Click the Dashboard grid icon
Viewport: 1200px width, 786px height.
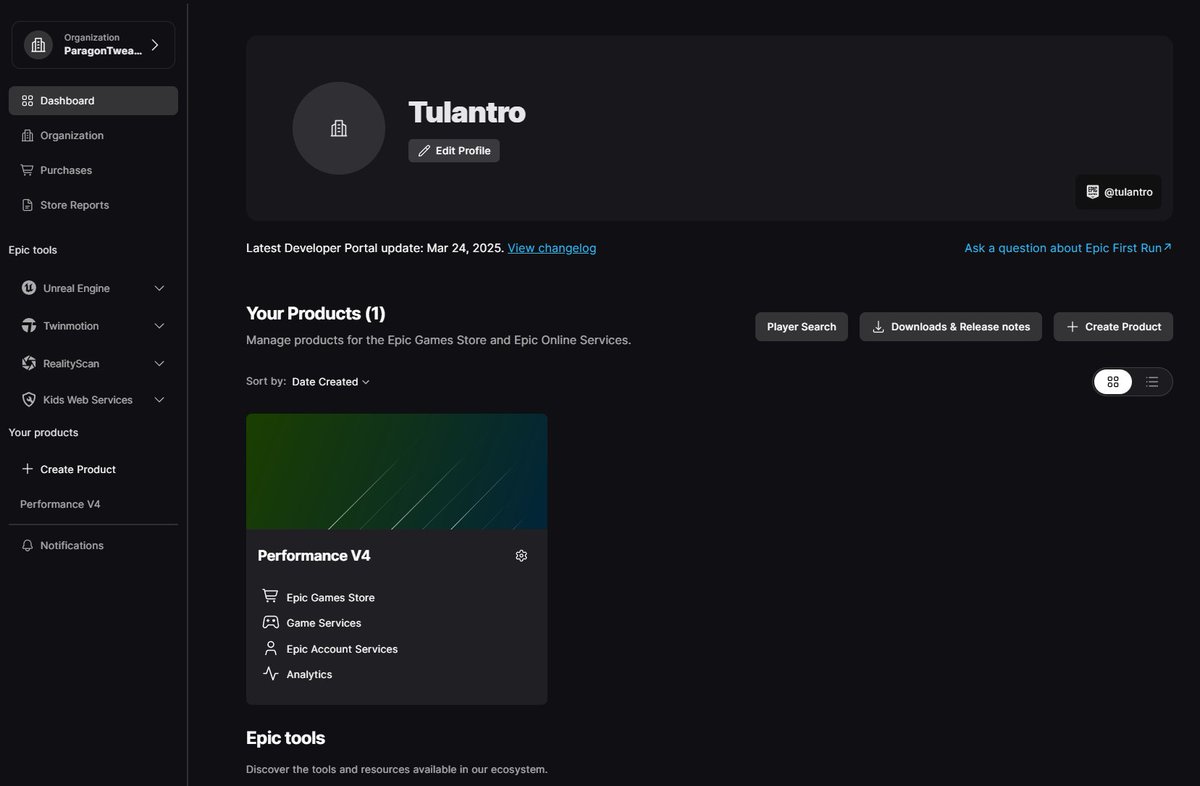point(27,101)
